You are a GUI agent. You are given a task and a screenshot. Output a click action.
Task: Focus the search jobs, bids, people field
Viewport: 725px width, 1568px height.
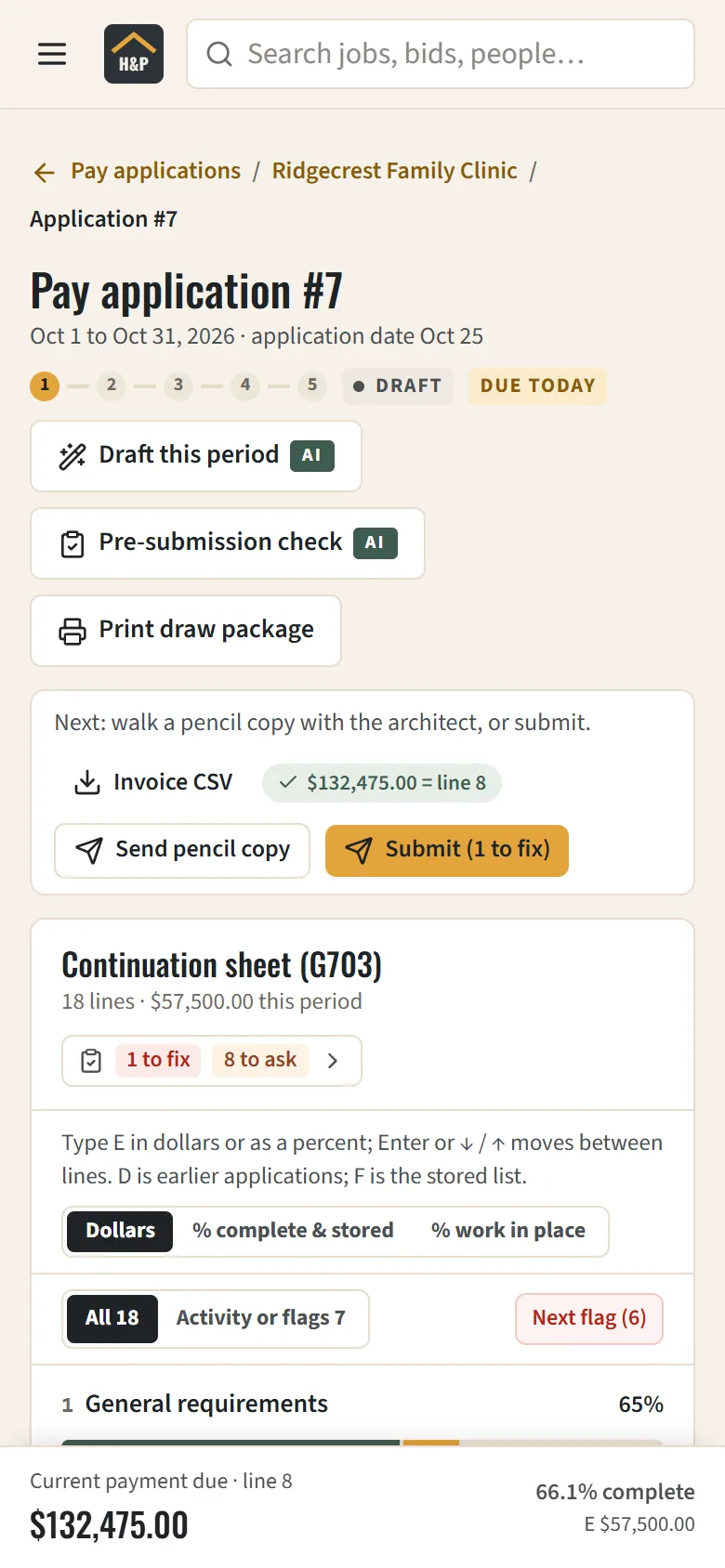click(x=441, y=54)
